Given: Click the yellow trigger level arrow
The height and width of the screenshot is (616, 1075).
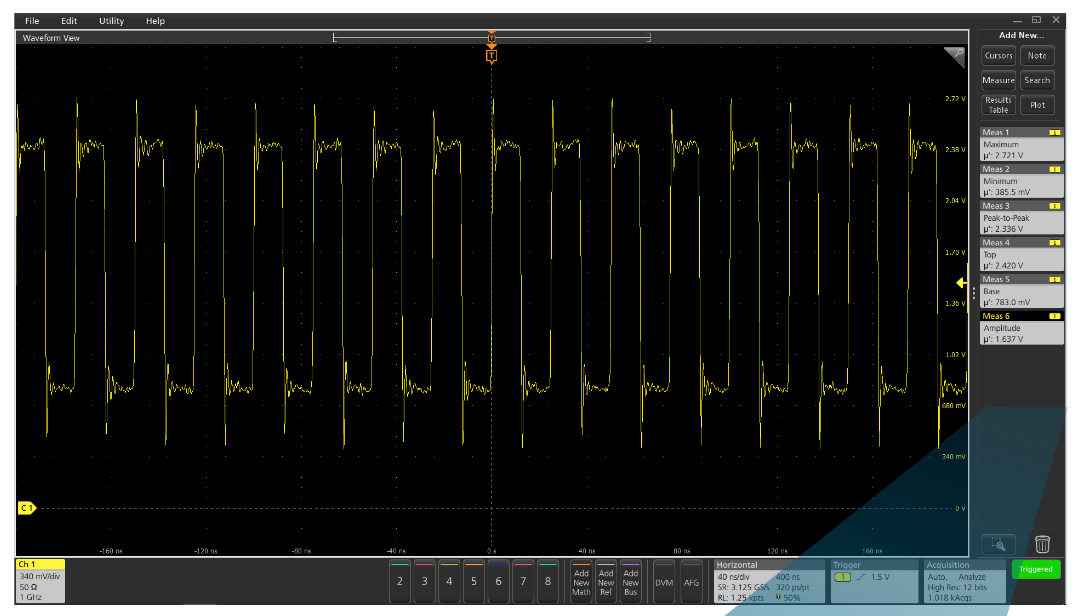Looking at the screenshot, I should [962, 283].
